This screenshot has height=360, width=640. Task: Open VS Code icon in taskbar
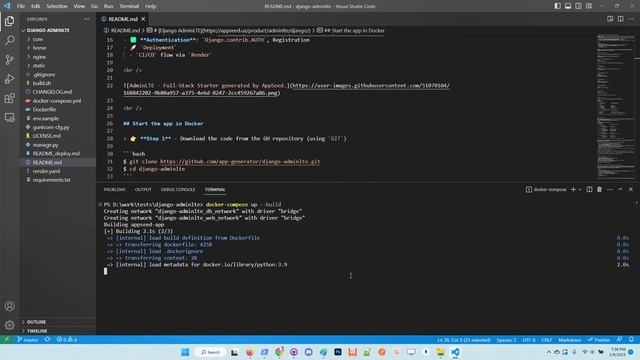(455, 352)
